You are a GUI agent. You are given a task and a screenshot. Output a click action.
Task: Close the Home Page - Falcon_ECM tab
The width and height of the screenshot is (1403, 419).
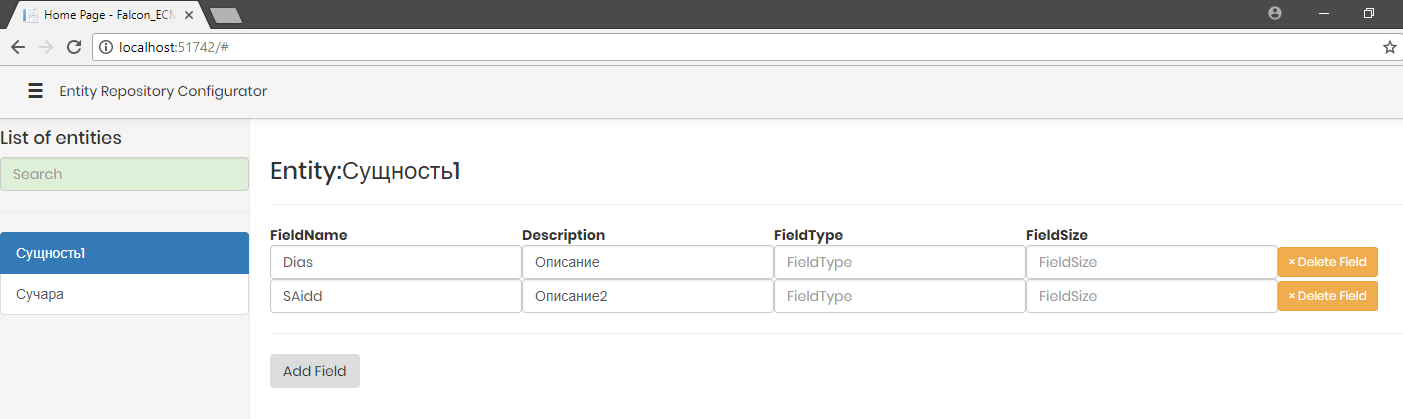(189, 15)
